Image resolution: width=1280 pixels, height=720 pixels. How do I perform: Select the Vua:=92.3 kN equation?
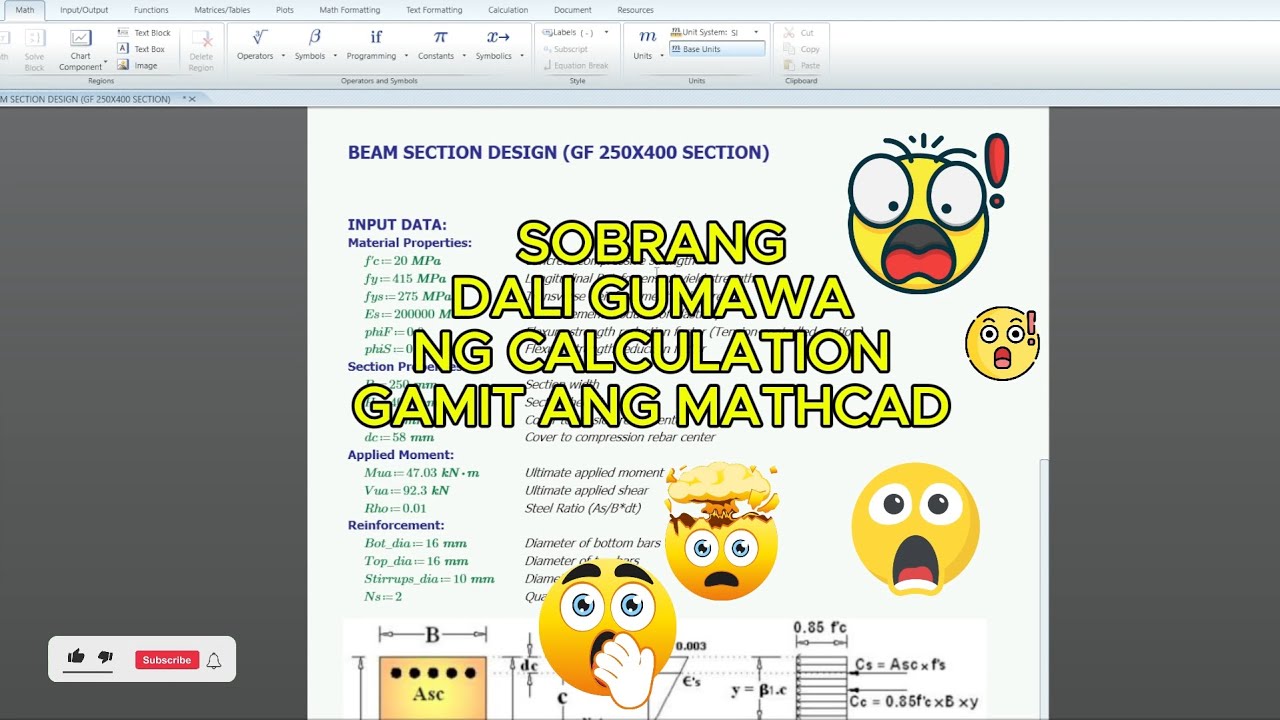(407, 491)
